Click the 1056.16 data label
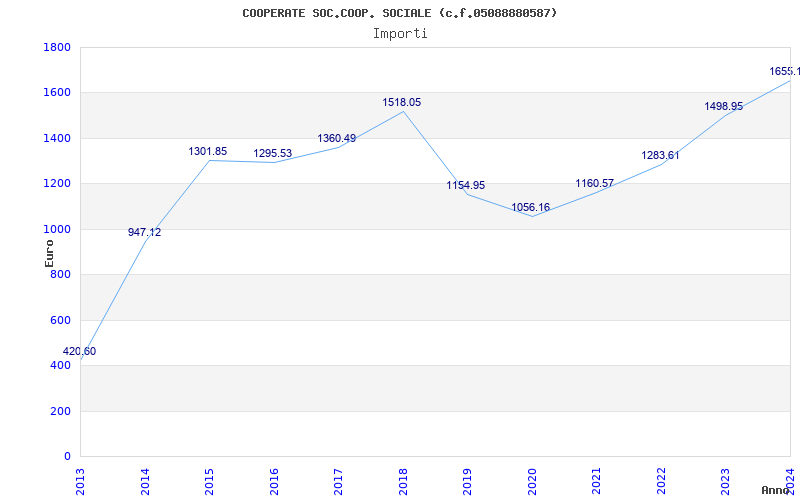The height and width of the screenshot is (500, 800). (531, 207)
